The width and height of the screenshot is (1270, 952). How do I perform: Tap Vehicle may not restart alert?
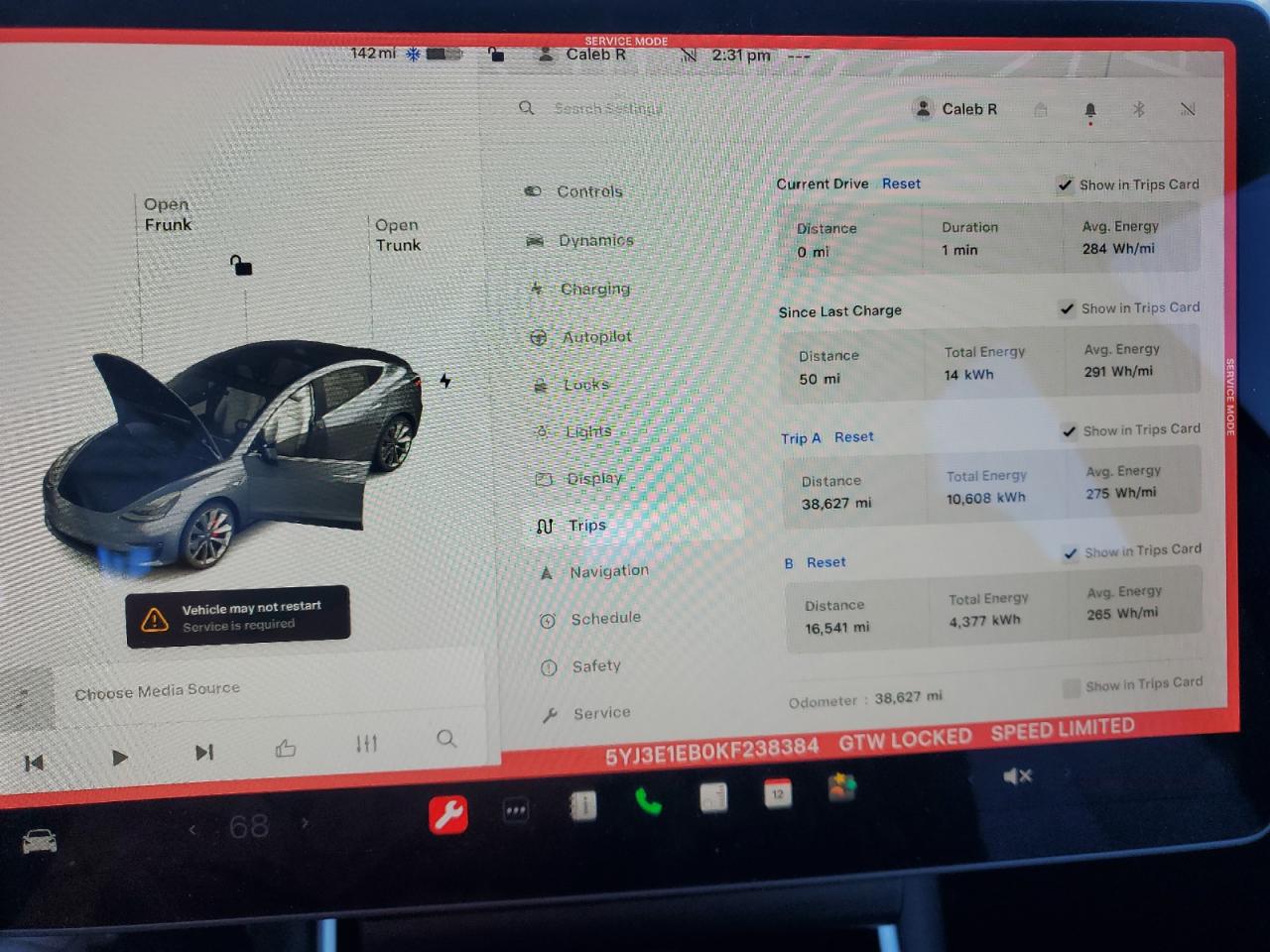[x=238, y=616]
